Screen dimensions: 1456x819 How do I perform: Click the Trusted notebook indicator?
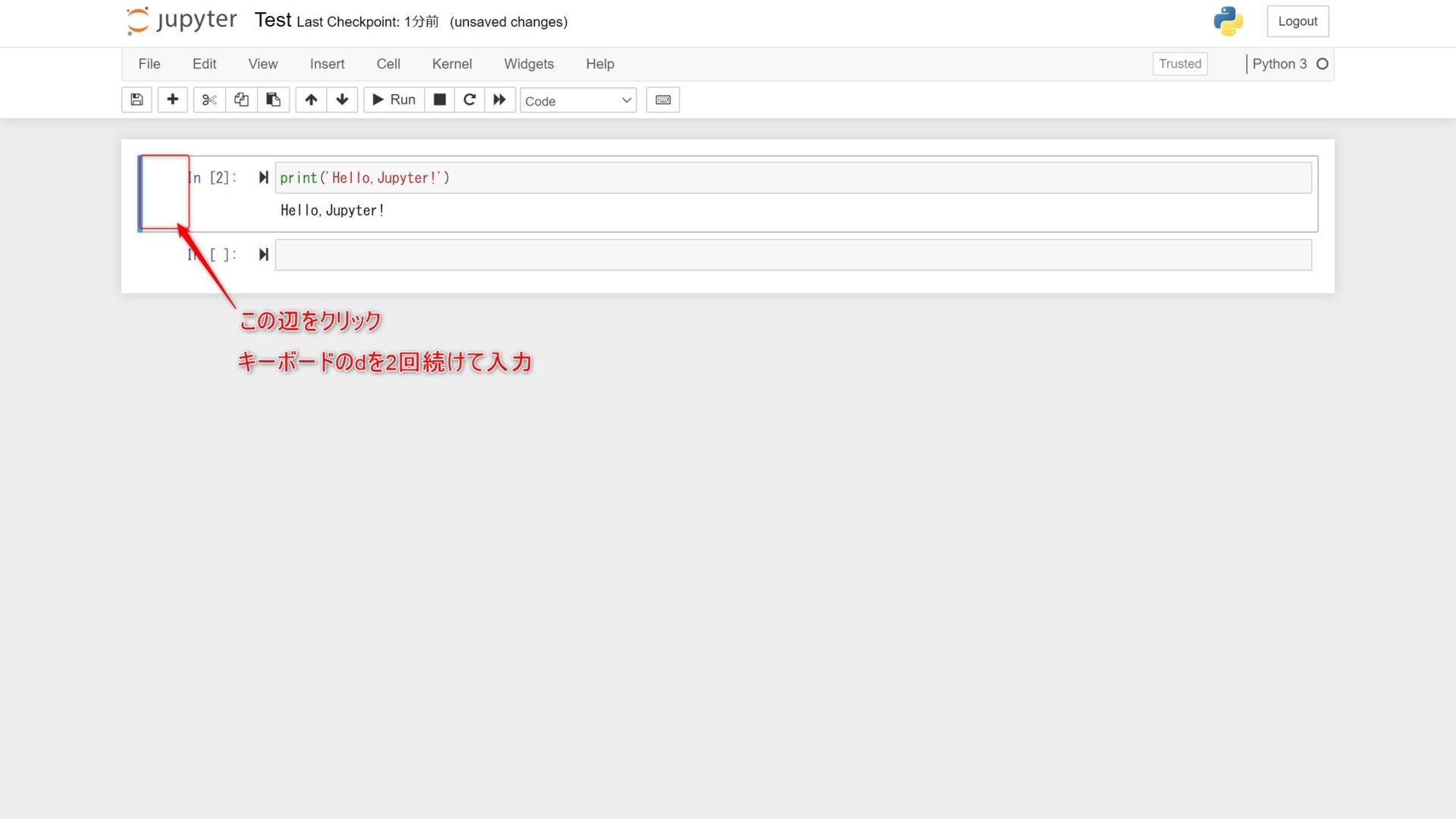tap(1180, 64)
